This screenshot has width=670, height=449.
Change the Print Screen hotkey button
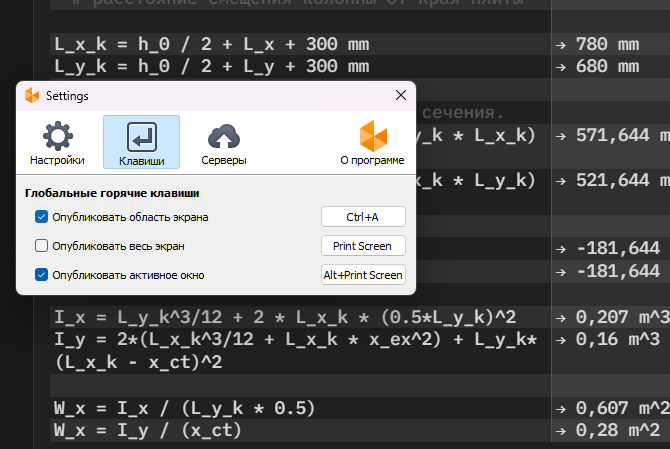363,246
